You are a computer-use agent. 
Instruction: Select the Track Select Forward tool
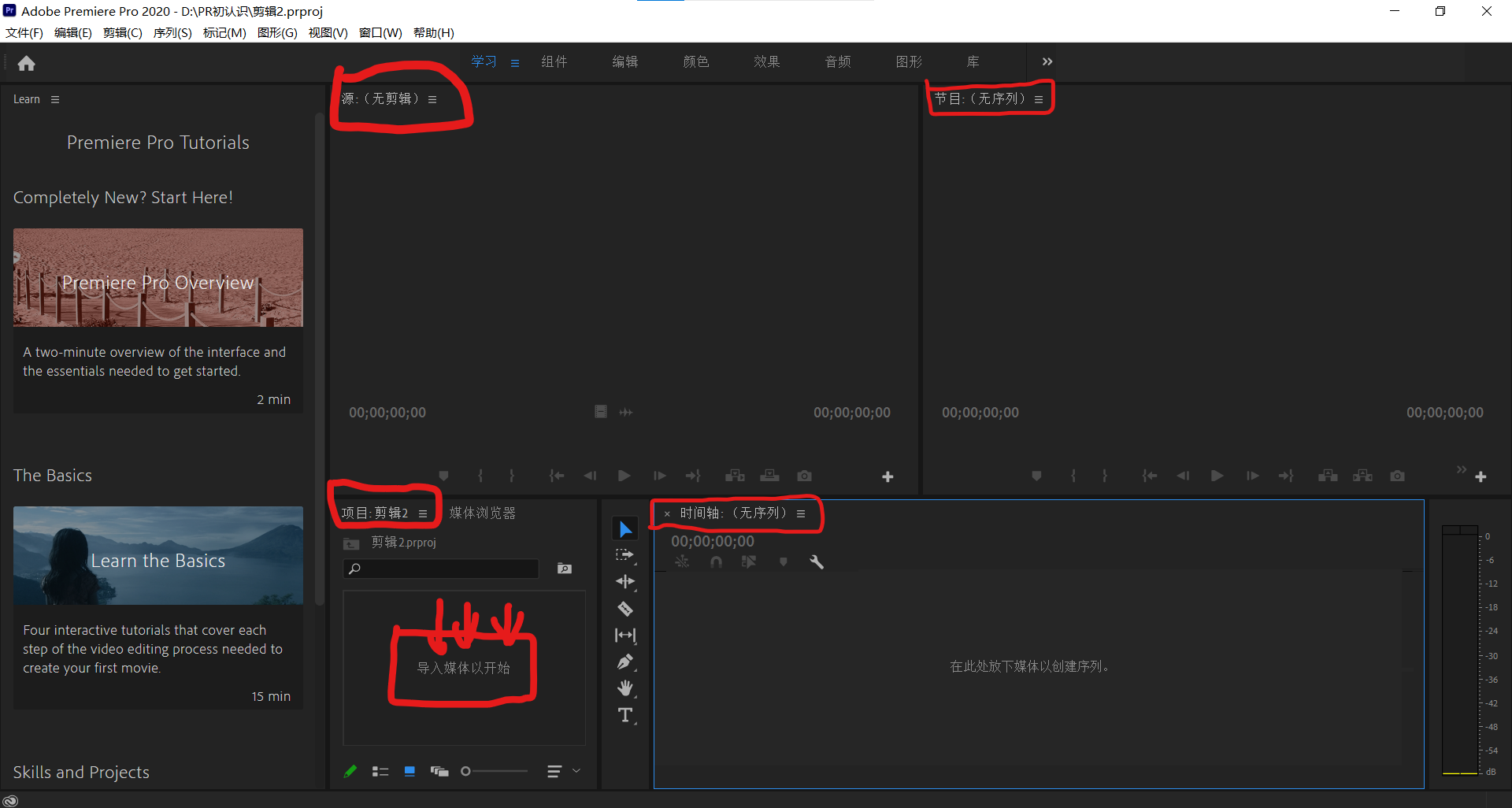point(625,555)
